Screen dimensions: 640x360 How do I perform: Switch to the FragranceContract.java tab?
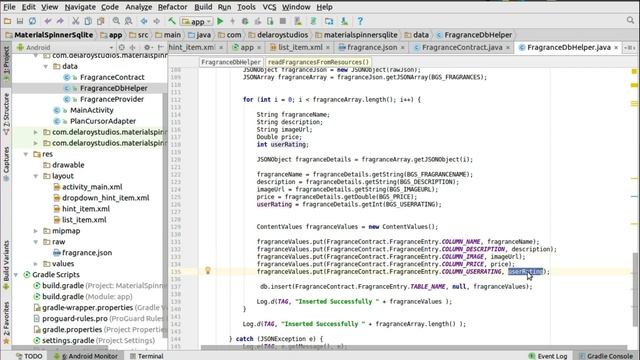click(x=462, y=47)
